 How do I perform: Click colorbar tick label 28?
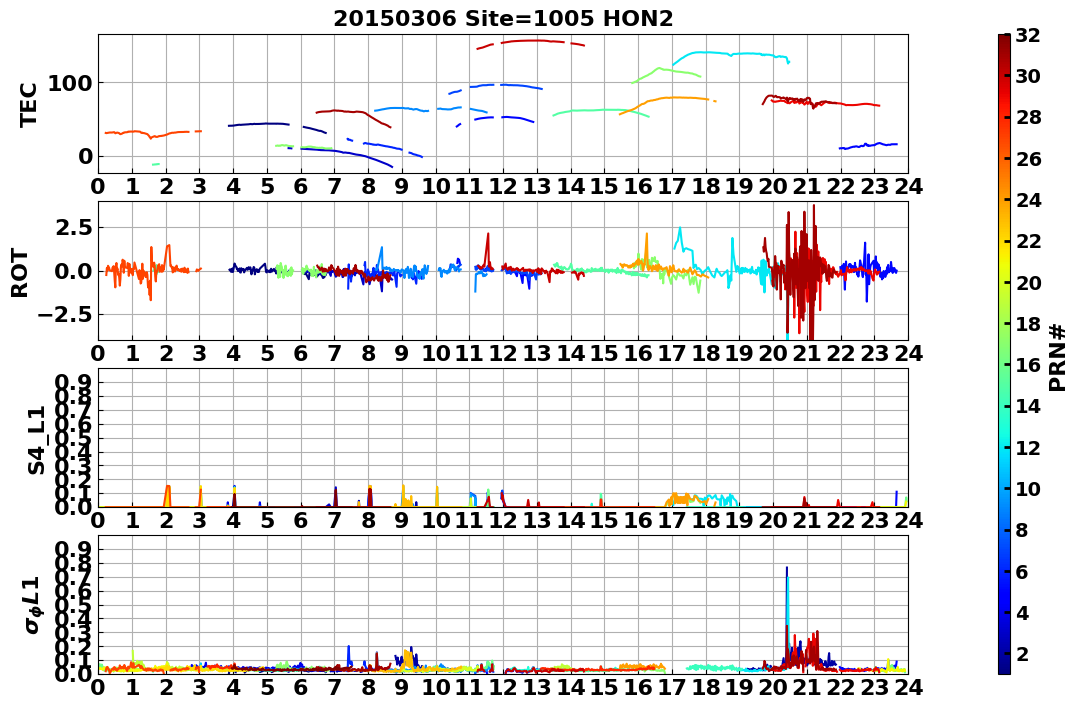point(1028,117)
